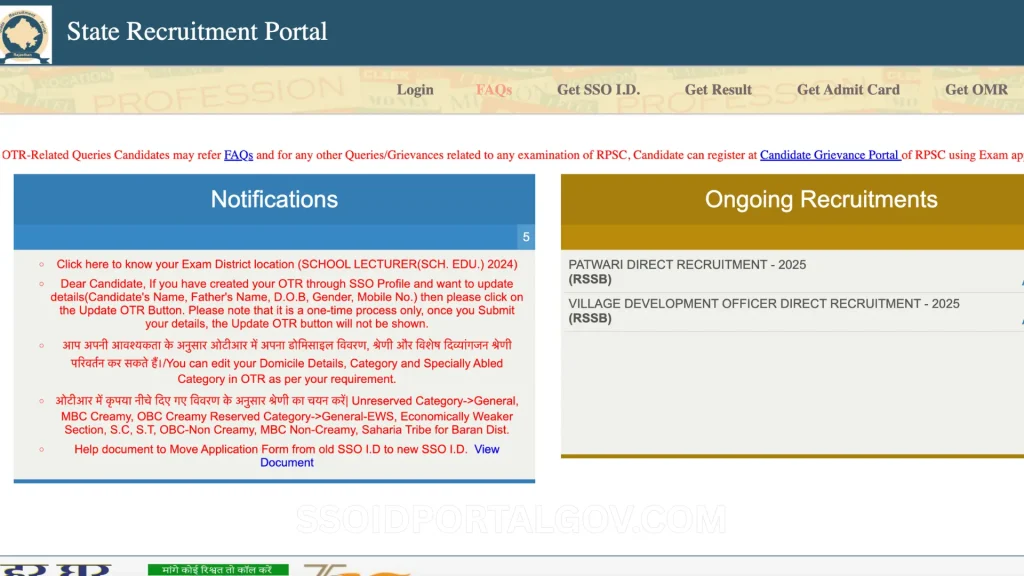
Task: Open Get OMR from the menu
Action: pyautogui.click(x=976, y=90)
